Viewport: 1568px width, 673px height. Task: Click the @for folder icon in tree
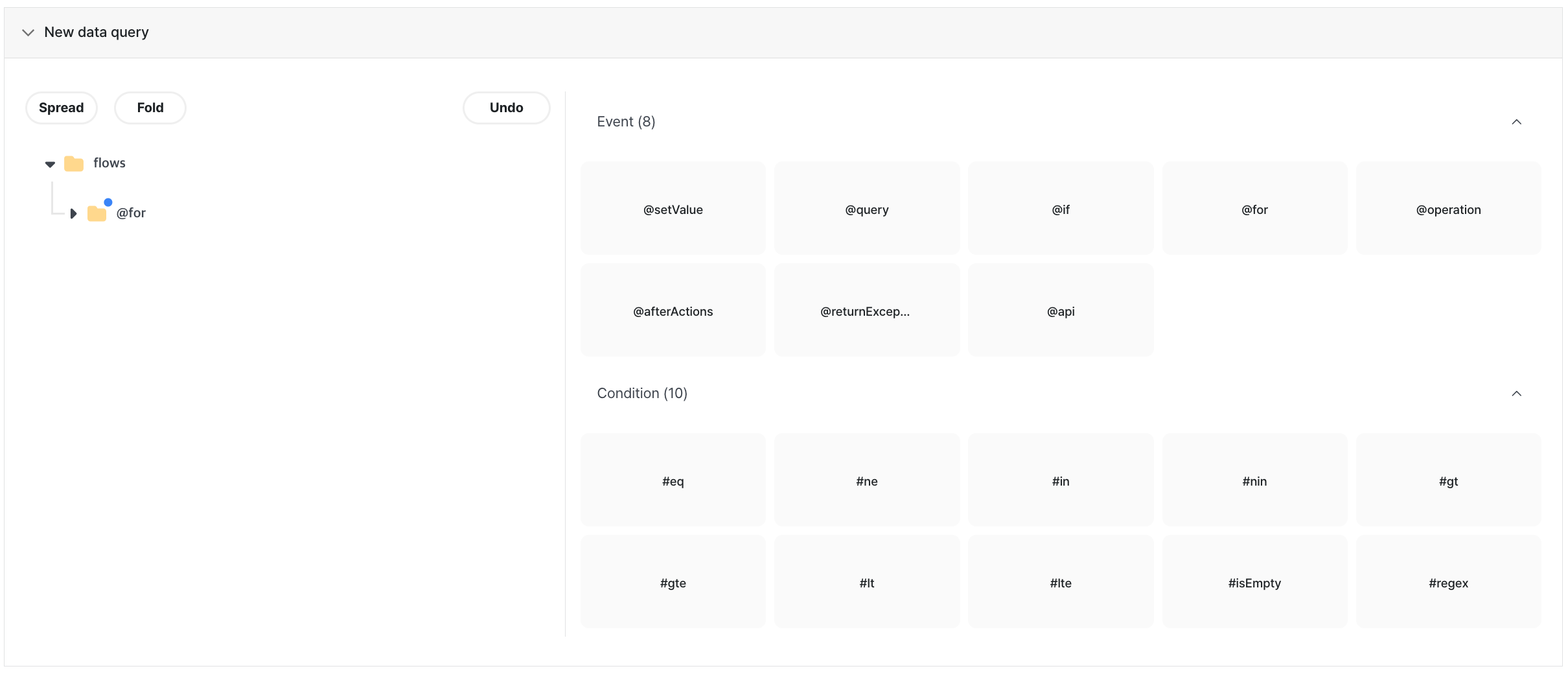(97, 213)
